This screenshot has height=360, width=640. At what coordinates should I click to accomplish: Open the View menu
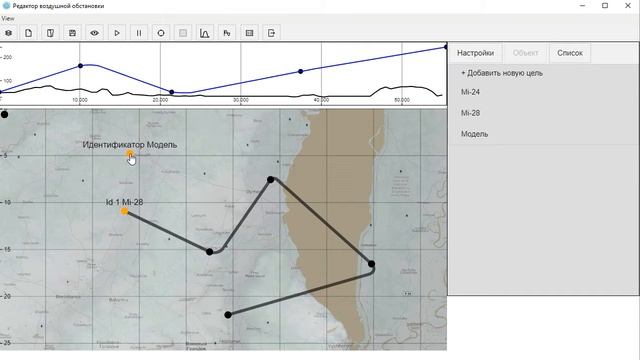pos(7,18)
